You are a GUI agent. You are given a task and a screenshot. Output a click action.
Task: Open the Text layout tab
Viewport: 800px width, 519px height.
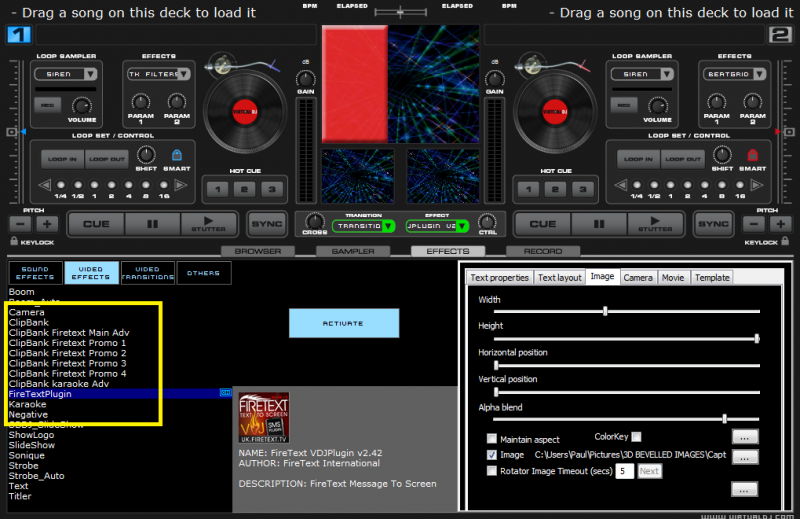(560, 277)
